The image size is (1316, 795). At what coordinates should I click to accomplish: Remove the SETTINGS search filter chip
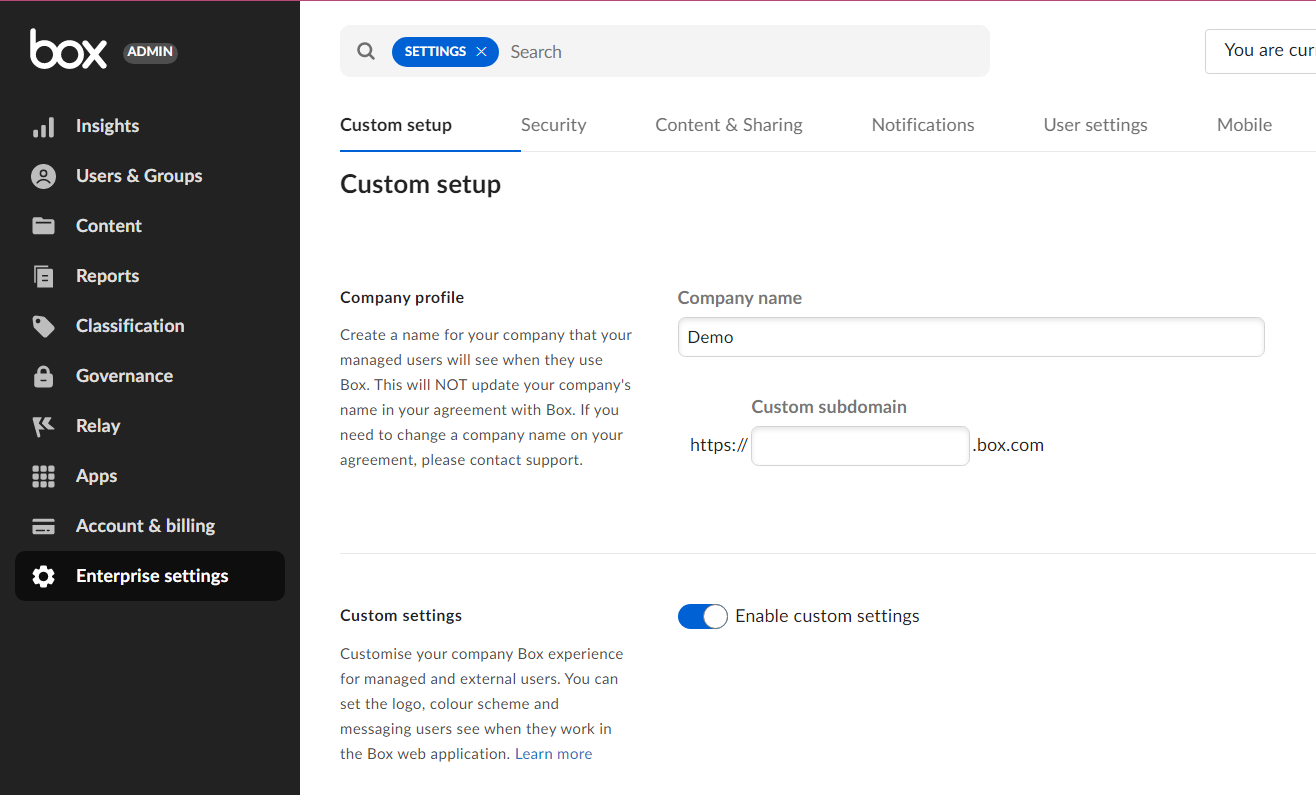coord(481,52)
